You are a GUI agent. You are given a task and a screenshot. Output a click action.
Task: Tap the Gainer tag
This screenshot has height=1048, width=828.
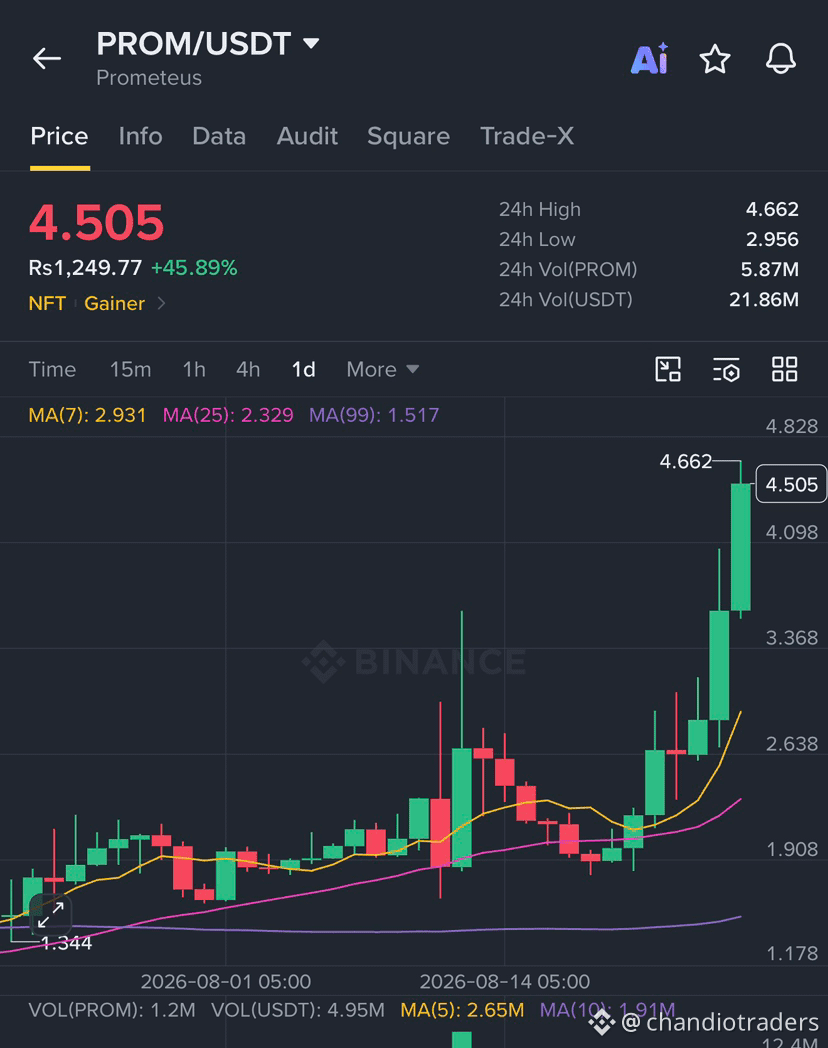(114, 303)
